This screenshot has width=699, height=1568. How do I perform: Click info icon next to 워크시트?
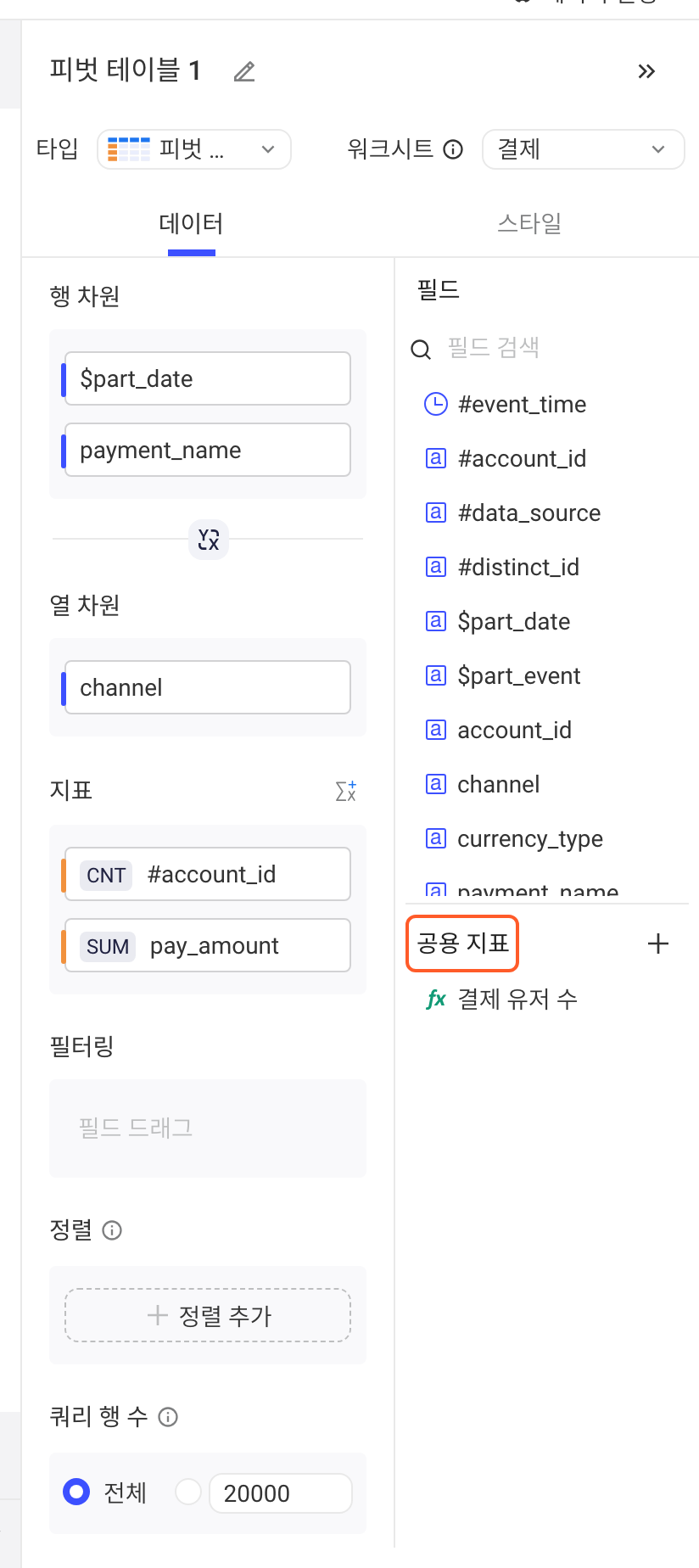[x=454, y=149]
